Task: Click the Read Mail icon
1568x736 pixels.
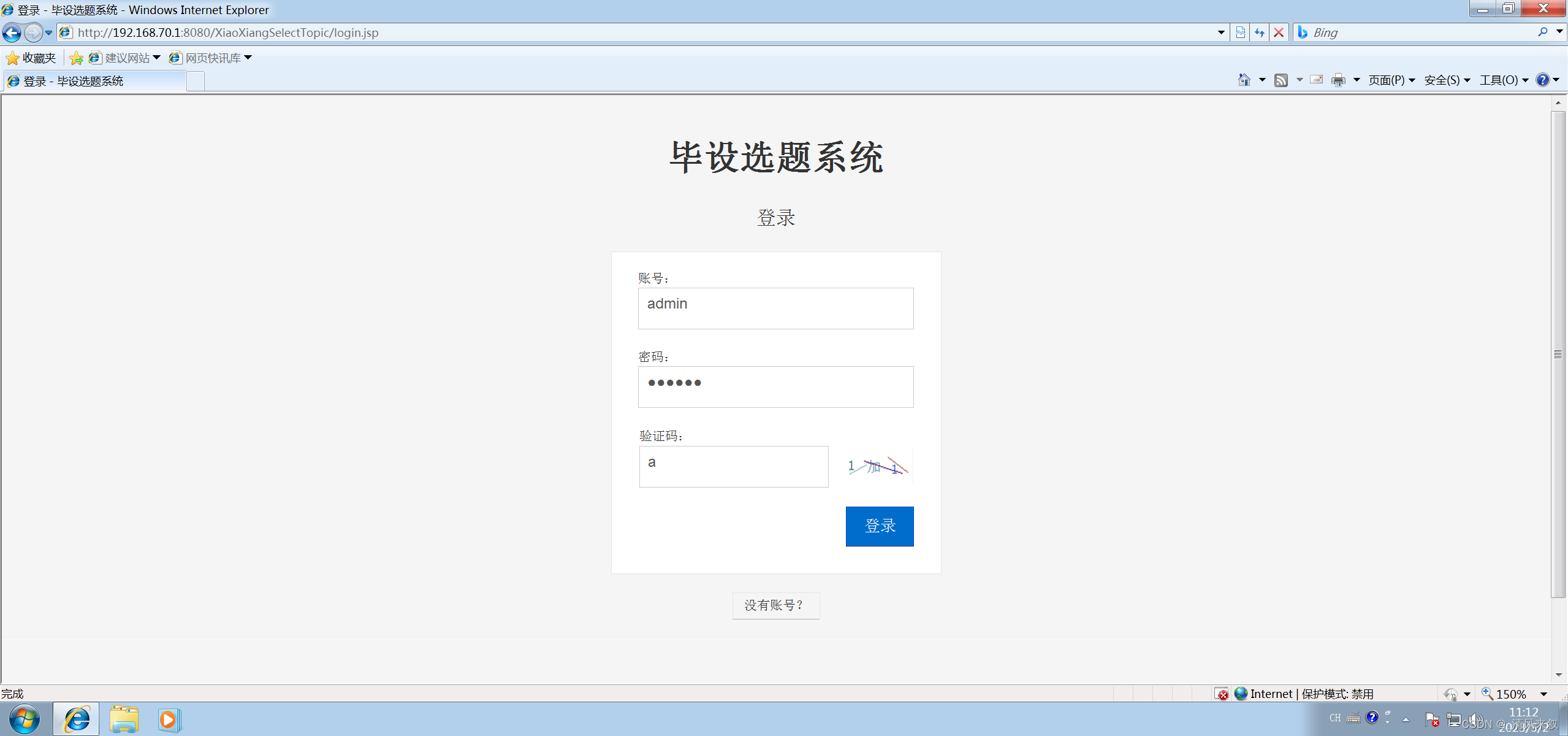Action: (x=1317, y=80)
